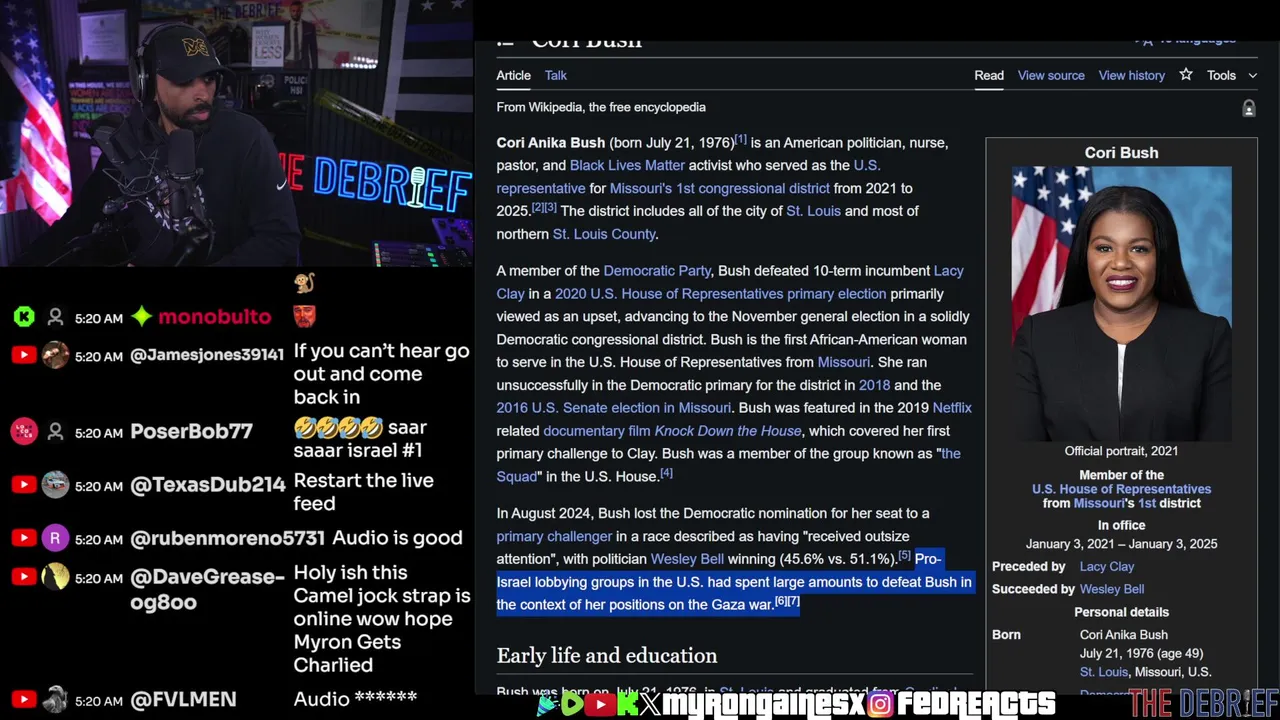Click the PoserBob77 username in chat
1280x720 pixels.
pos(192,431)
